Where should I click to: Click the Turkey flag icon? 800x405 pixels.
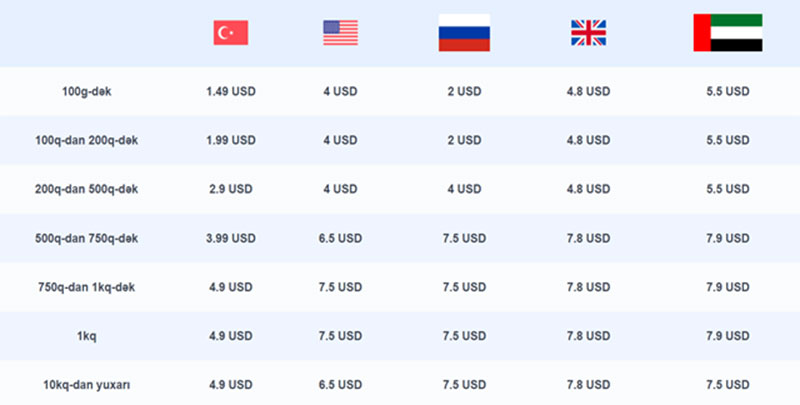pyautogui.click(x=230, y=33)
